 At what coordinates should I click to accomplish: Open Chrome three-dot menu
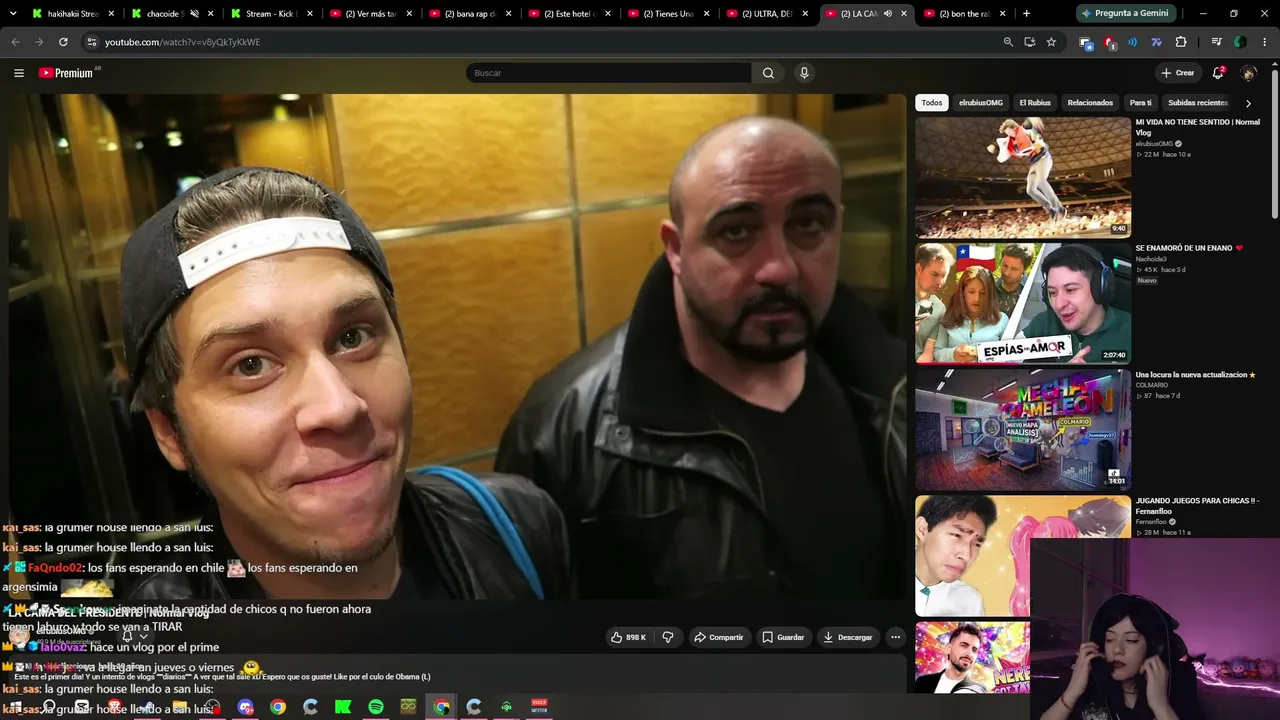(1263, 42)
